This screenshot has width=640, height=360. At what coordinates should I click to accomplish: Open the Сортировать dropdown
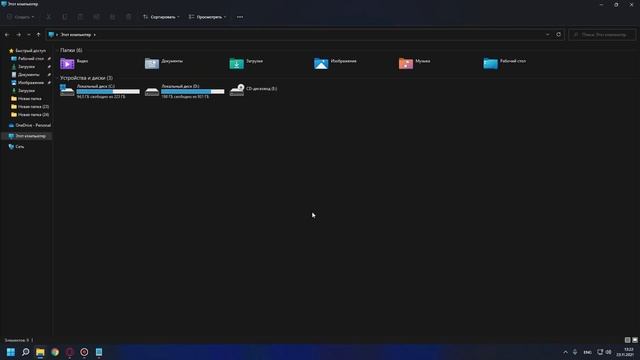click(x=161, y=17)
